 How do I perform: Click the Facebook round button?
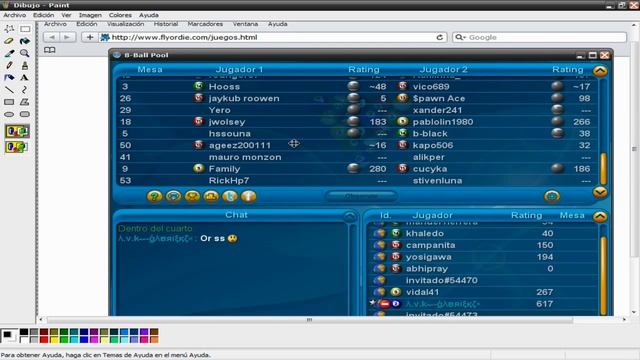point(249,197)
